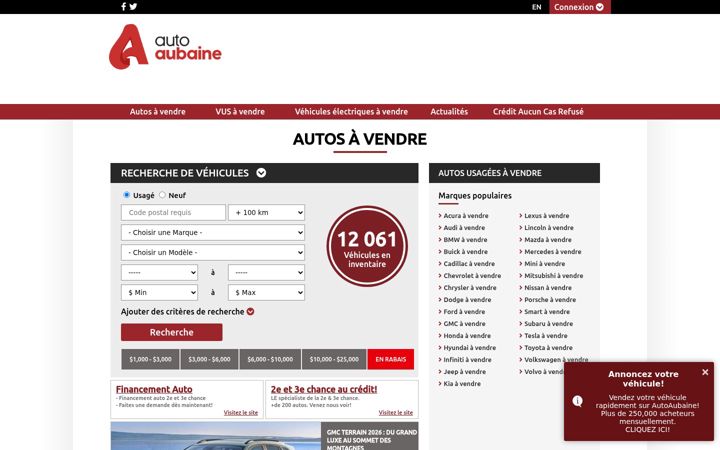Select the Neuf radio button

162,195
